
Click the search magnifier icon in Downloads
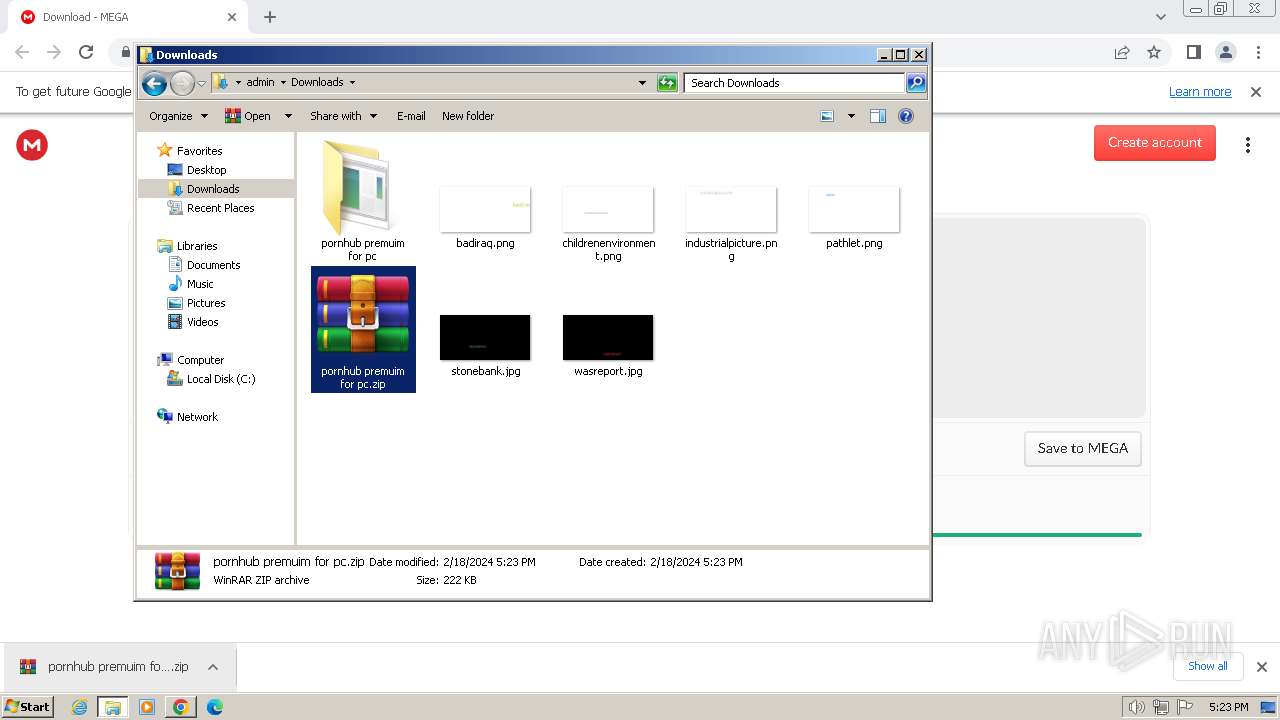click(x=916, y=83)
